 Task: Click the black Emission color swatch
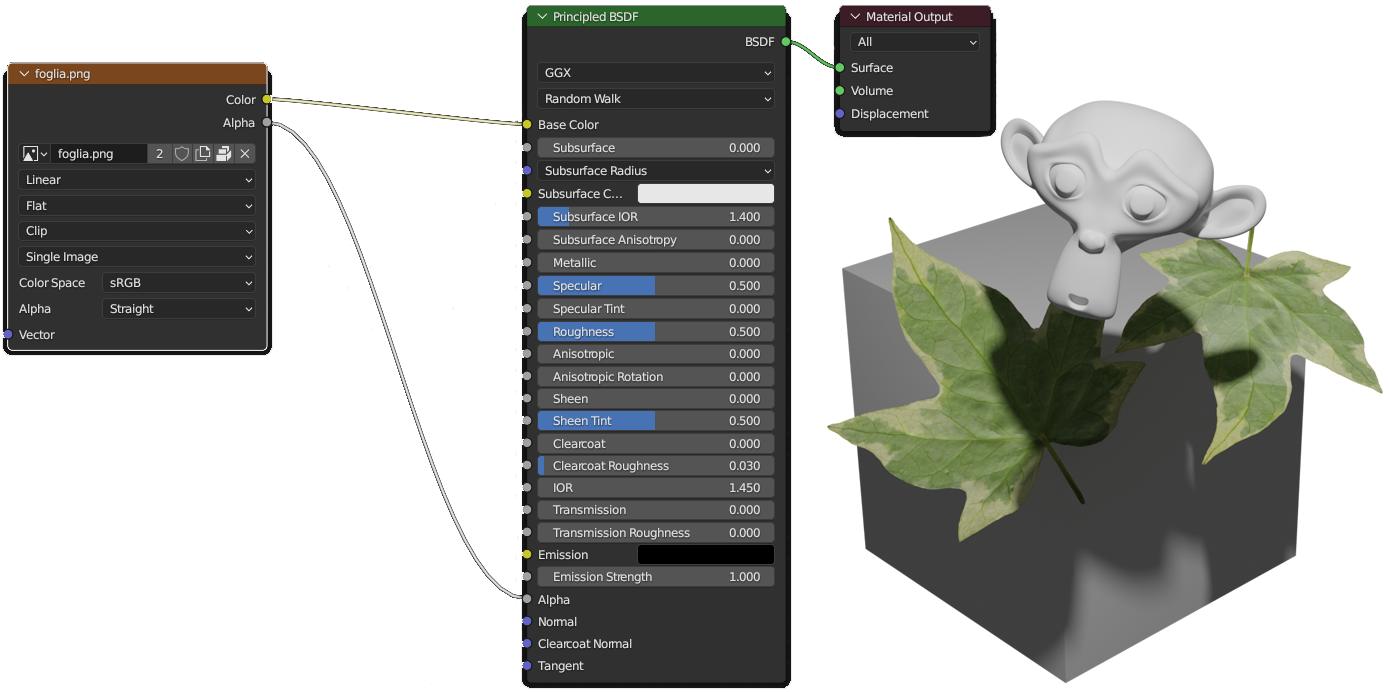click(705, 555)
